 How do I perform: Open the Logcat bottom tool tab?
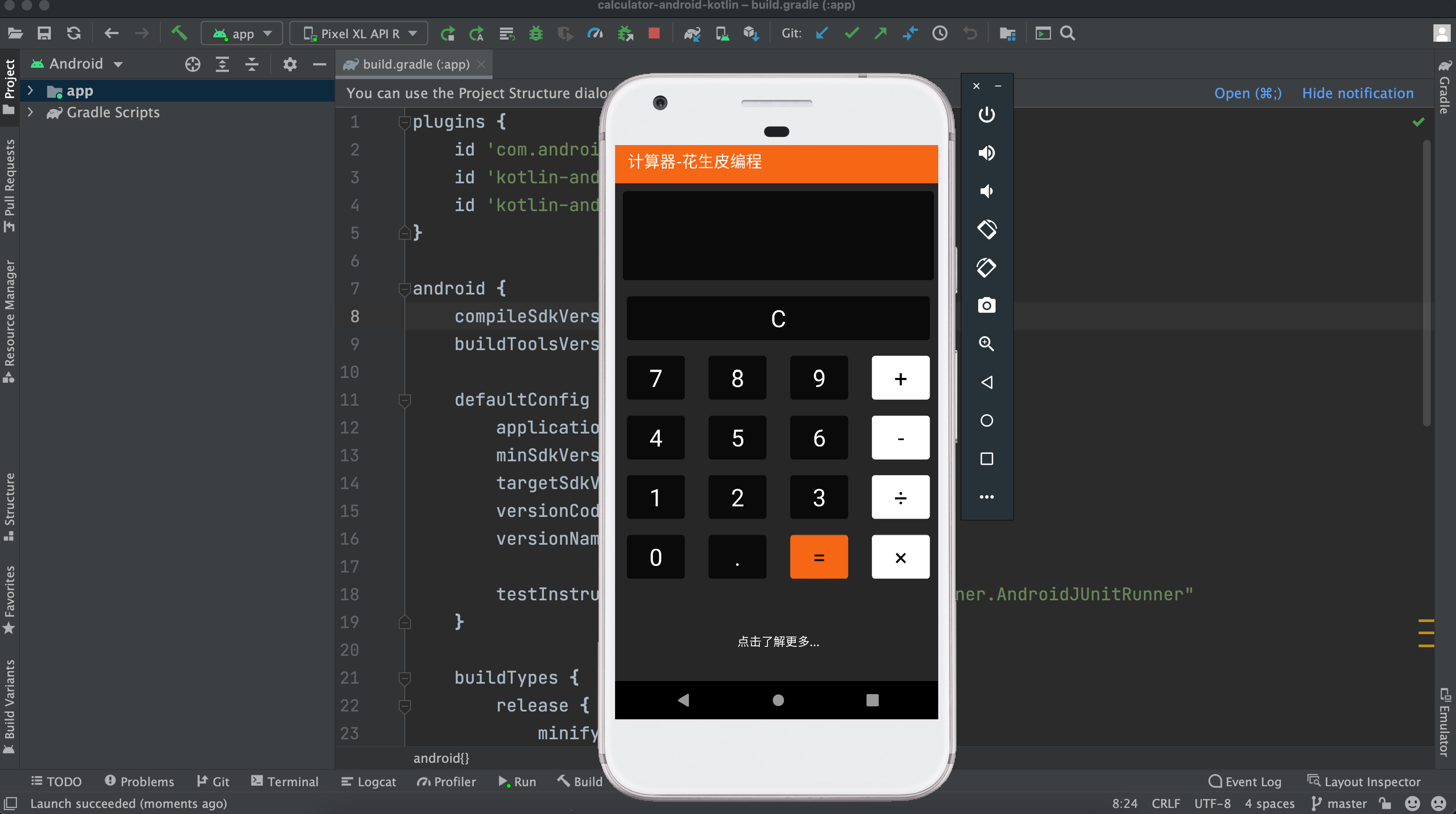pos(368,782)
